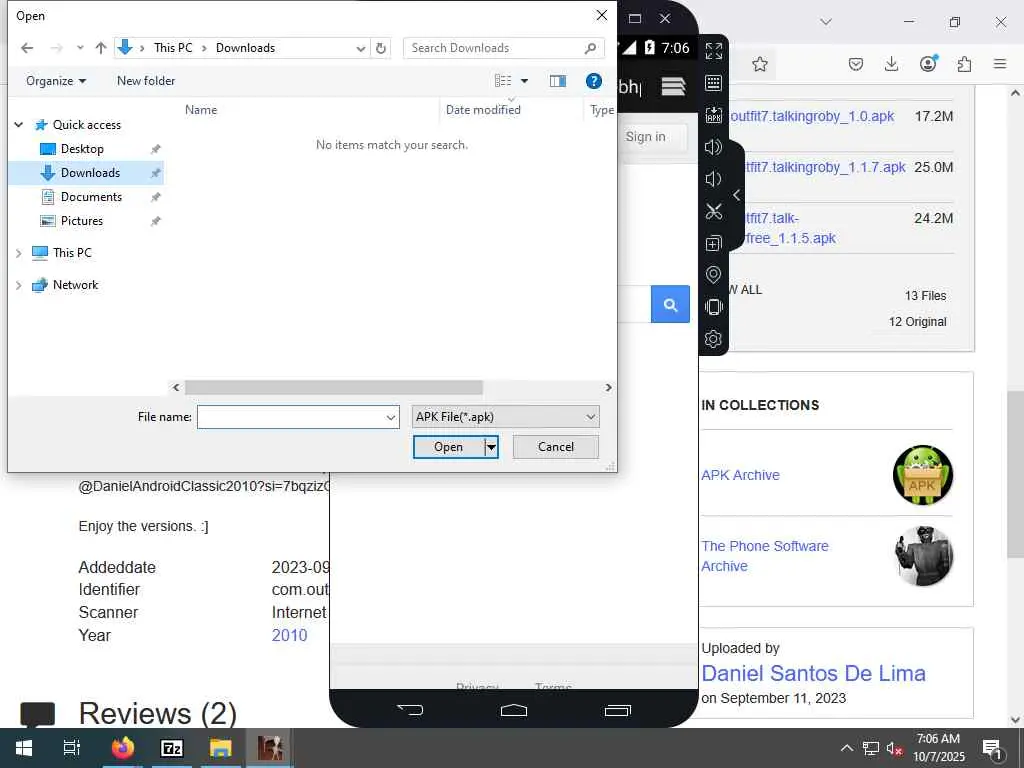Open the Open button's split arrow
The image size is (1024, 768).
491,447
